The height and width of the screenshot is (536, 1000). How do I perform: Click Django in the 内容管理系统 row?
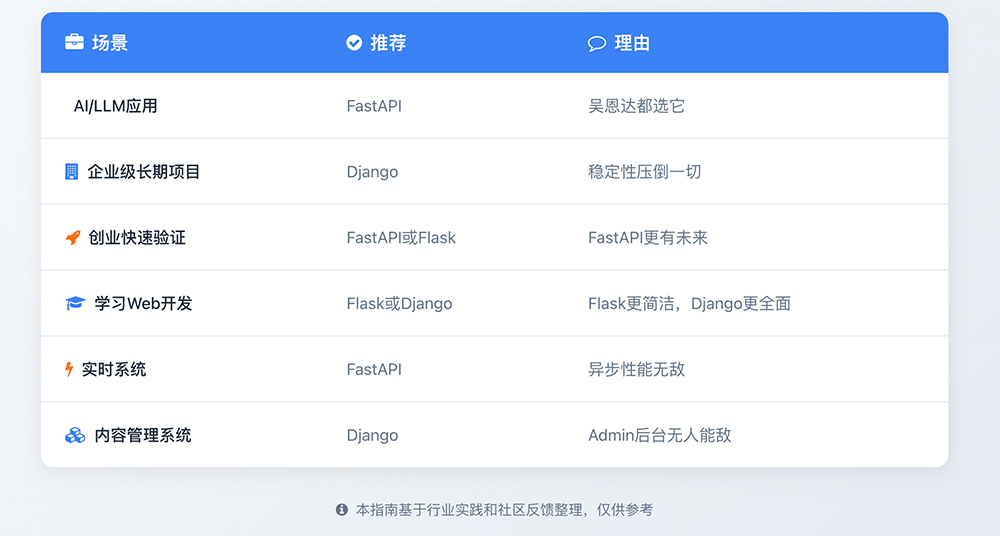(x=372, y=436)
